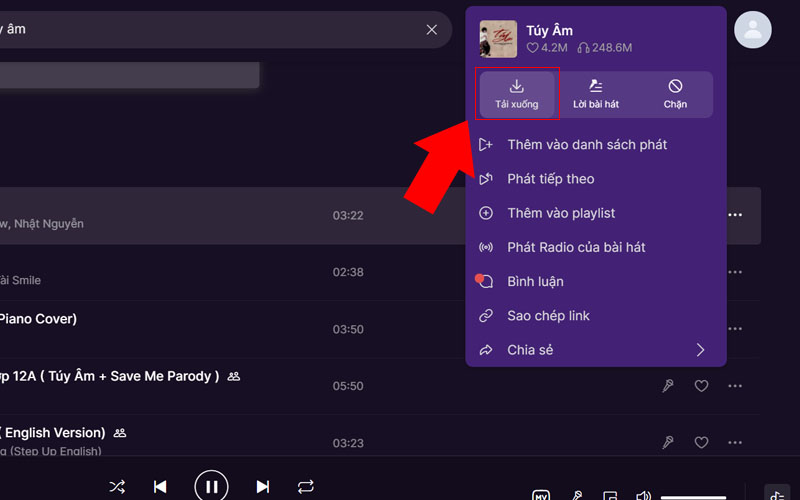Like the English Version song with the heart
The image size is (800, 500).
click(702, 442)
